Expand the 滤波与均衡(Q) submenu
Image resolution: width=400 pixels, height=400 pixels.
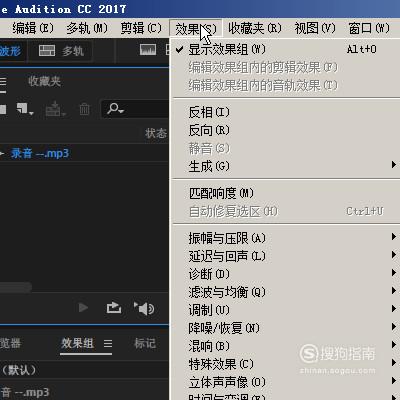(285, 292)
